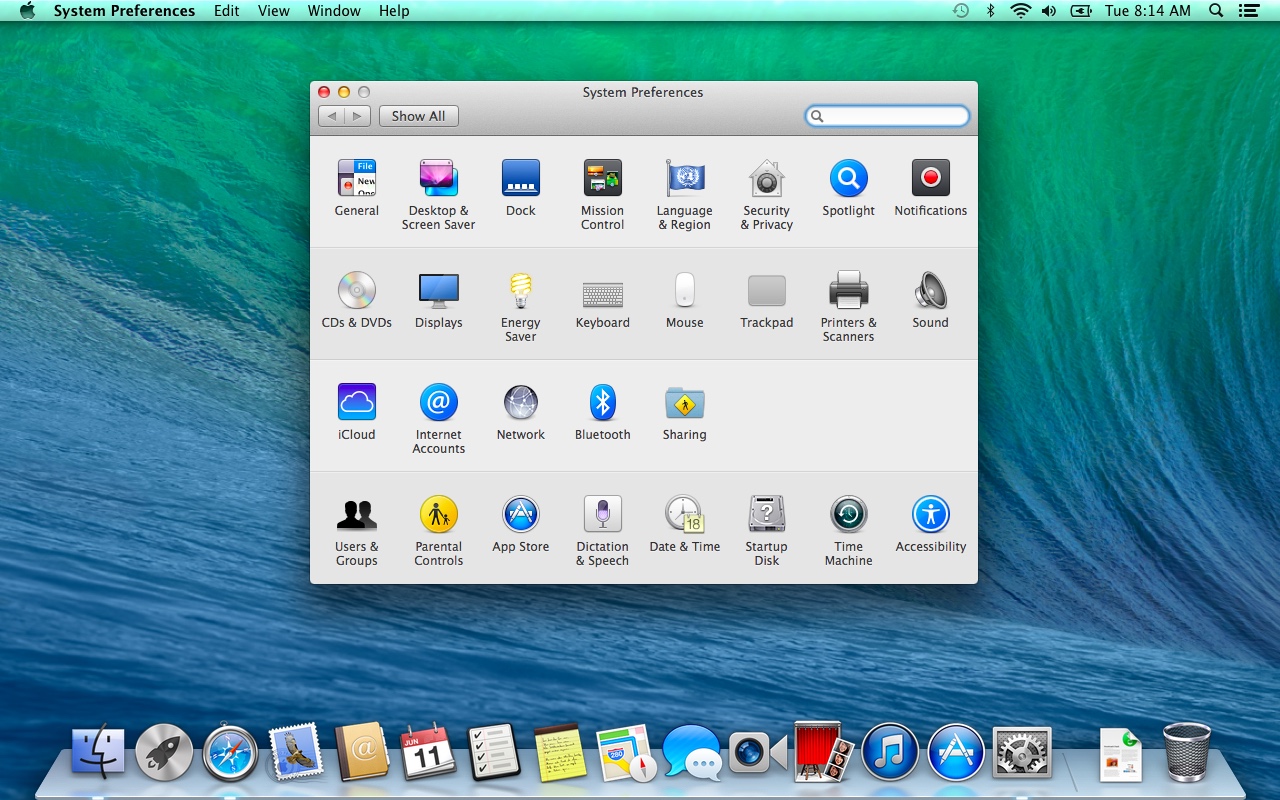Focus the System Preferences search field
Image resolution: width=1280 pixels, height=800 pixels.
click(x=887, y=116)
